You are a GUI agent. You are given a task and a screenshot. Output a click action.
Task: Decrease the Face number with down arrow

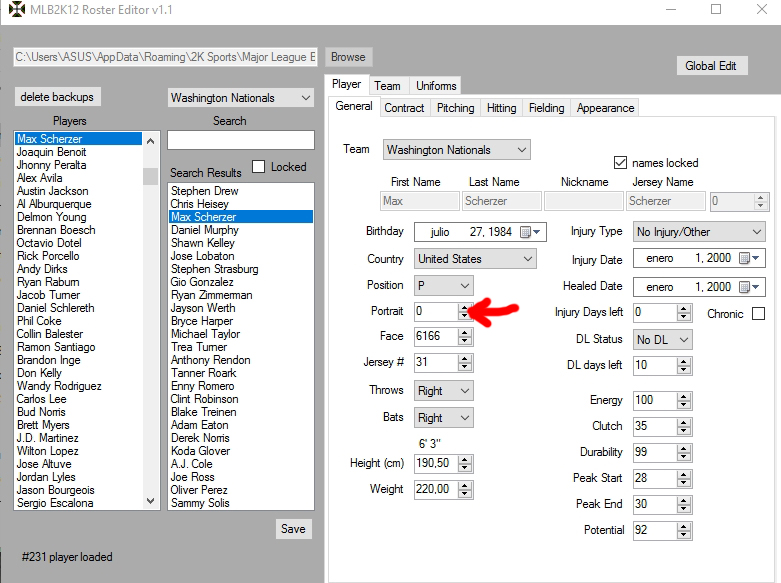pos(463,341)
